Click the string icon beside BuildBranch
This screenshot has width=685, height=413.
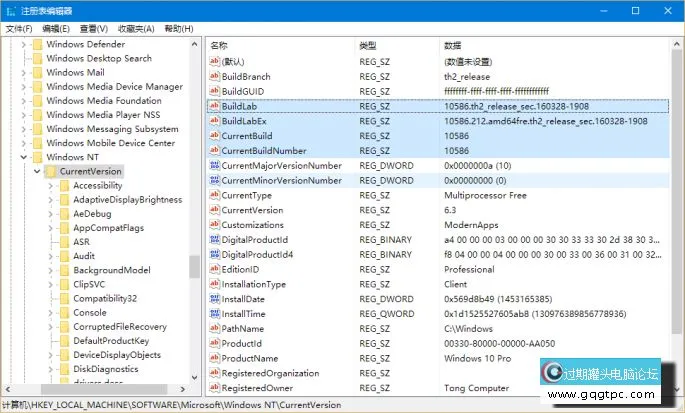213,77
